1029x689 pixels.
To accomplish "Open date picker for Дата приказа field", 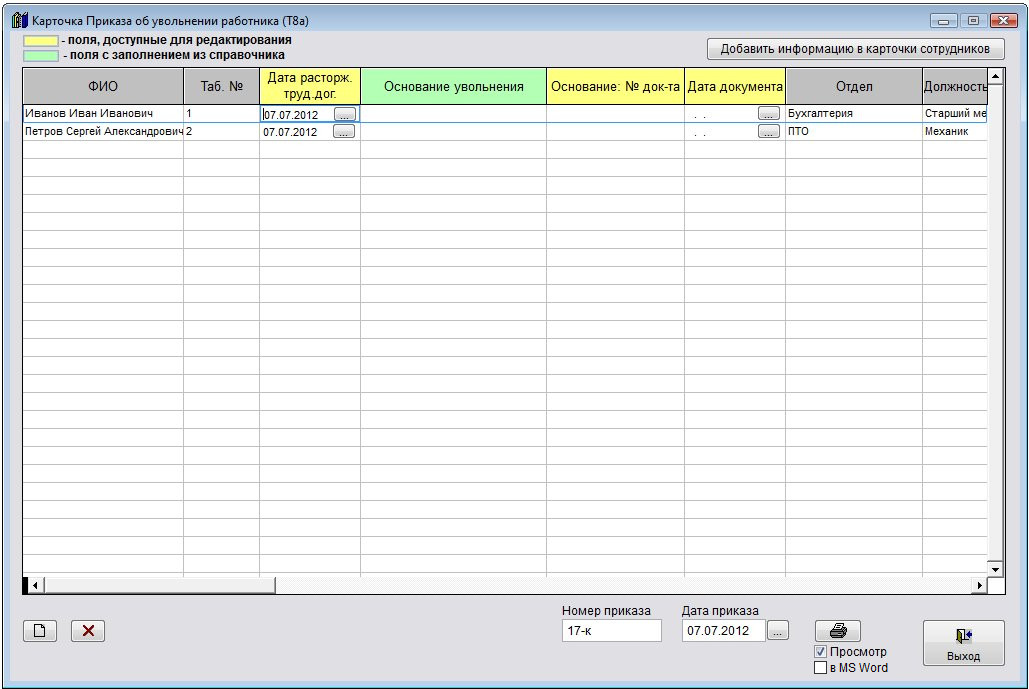I will [x=778, y=631].
